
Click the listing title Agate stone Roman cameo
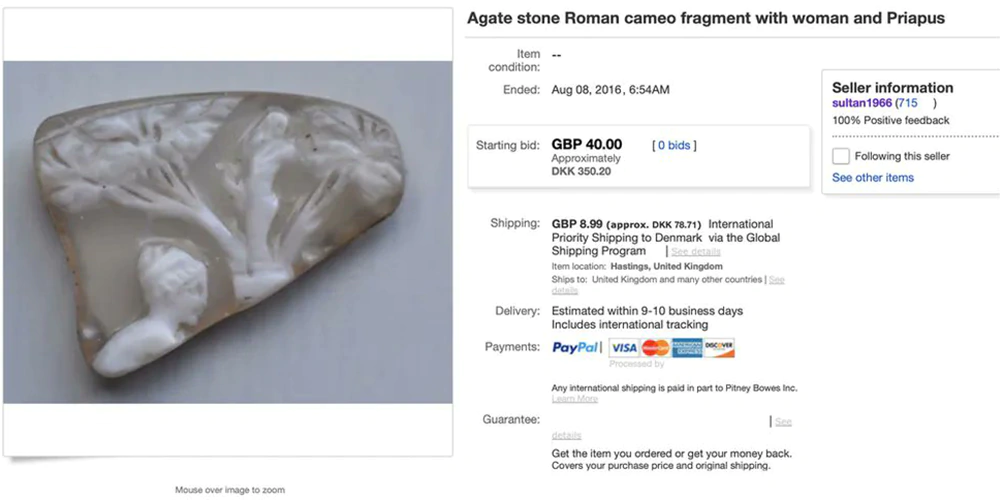click(x=706, y=18)
